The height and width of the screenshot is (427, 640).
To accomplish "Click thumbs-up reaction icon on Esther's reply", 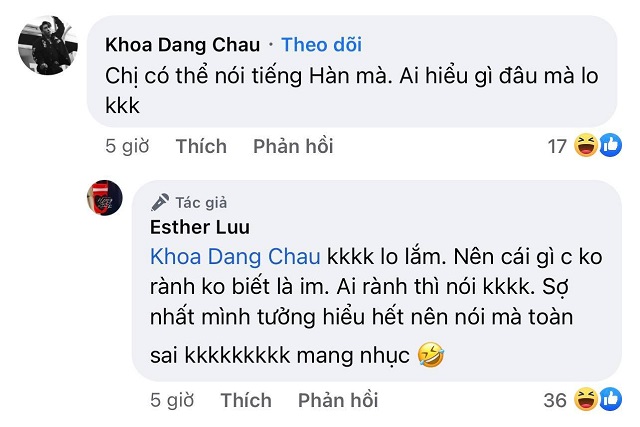I will click(605, 401).
